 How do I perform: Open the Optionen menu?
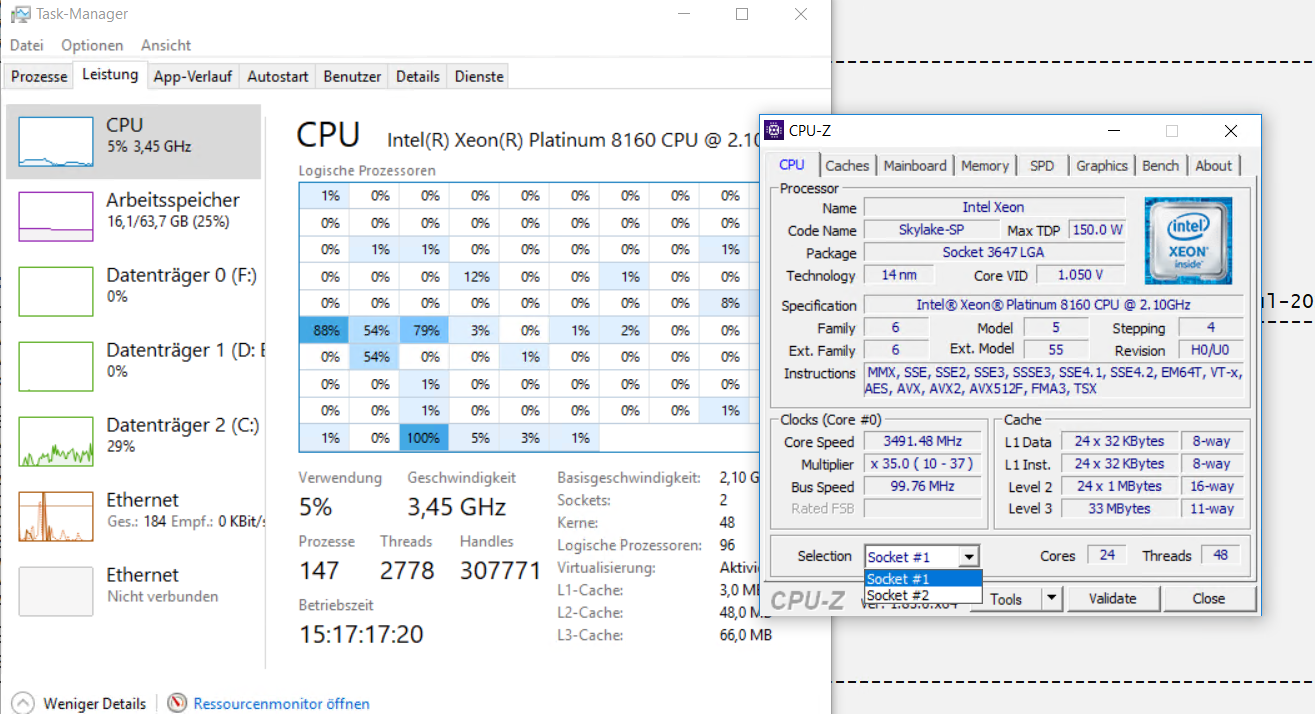pyautogui.click(x=92, y=45)
